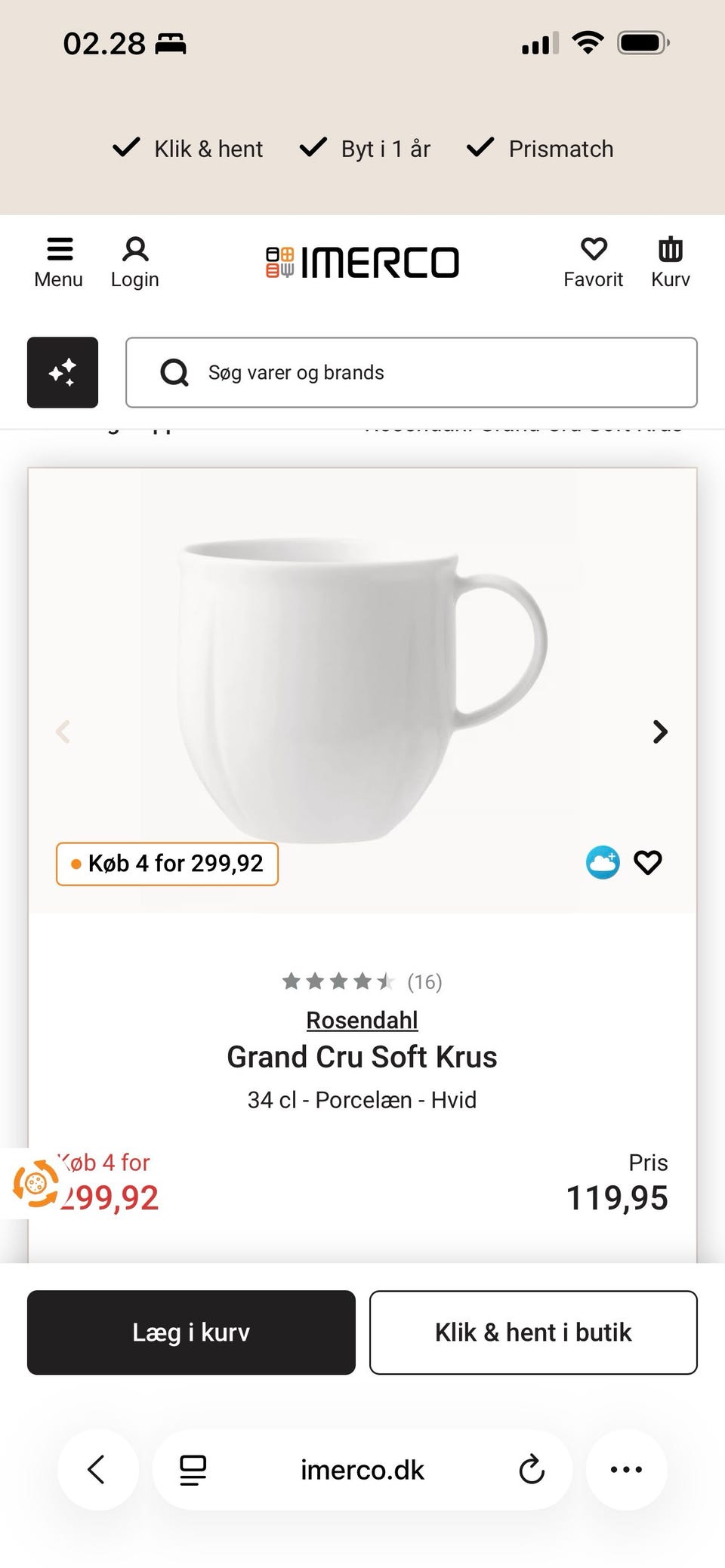Viewport: 725px width, 1568px height.
Task: Show previous product image with left chevron
Action: [63, 732]
